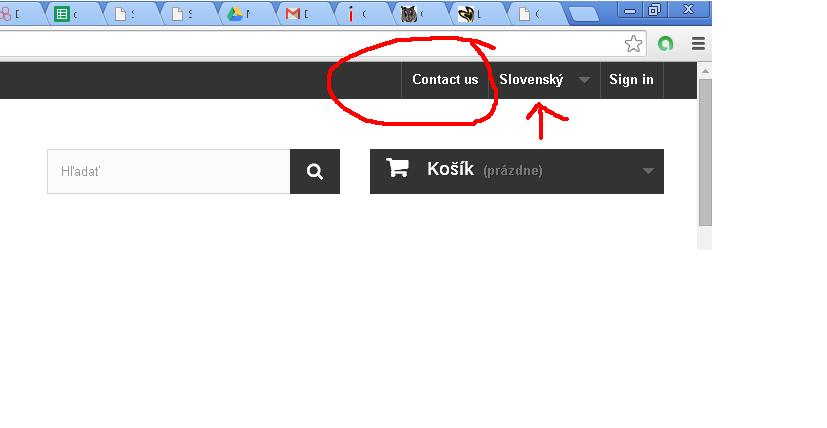Click the scrollbar up arrow
Viewport: 827px width, 428px height.
[705, 70]
